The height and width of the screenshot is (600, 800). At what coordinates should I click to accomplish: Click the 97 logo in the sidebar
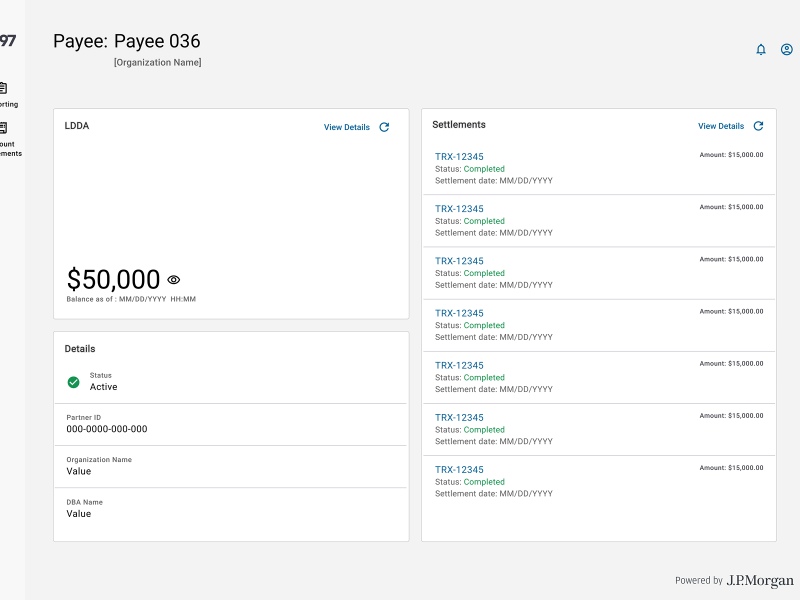click(8, 40)
